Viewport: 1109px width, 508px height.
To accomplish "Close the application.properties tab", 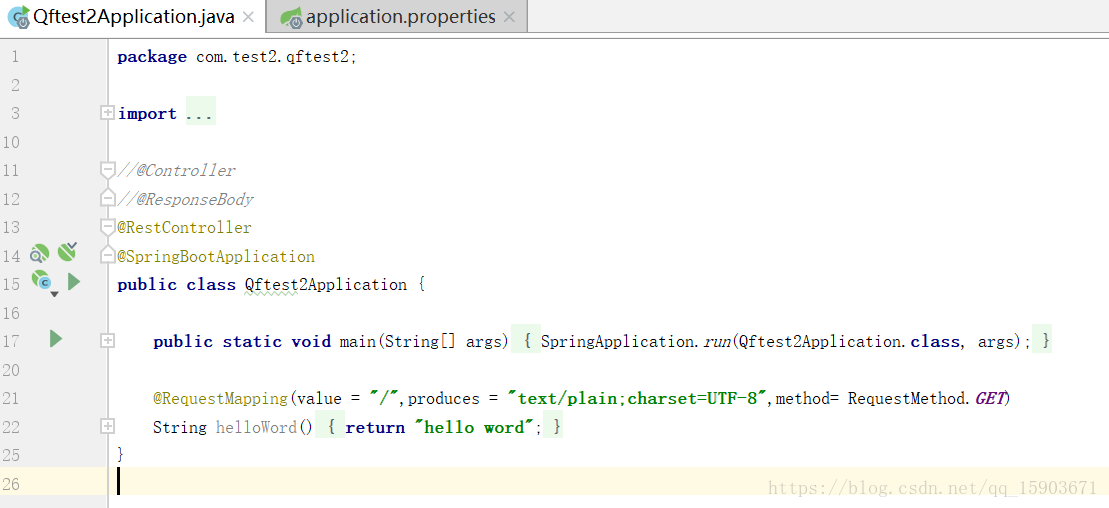I will coord(509,17).
